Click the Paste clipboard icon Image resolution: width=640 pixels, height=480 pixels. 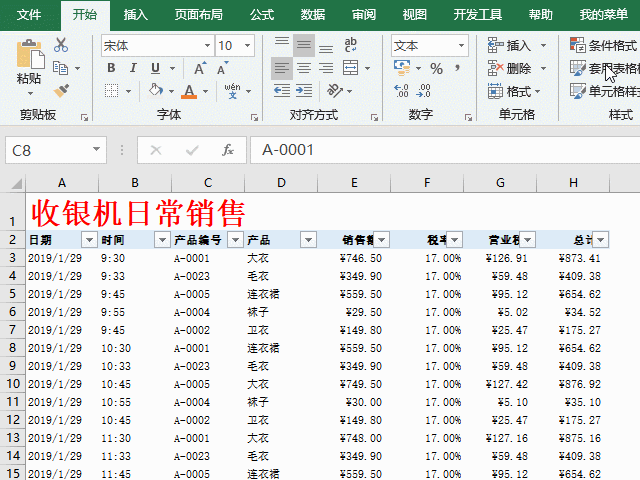[x=31, y=53]
